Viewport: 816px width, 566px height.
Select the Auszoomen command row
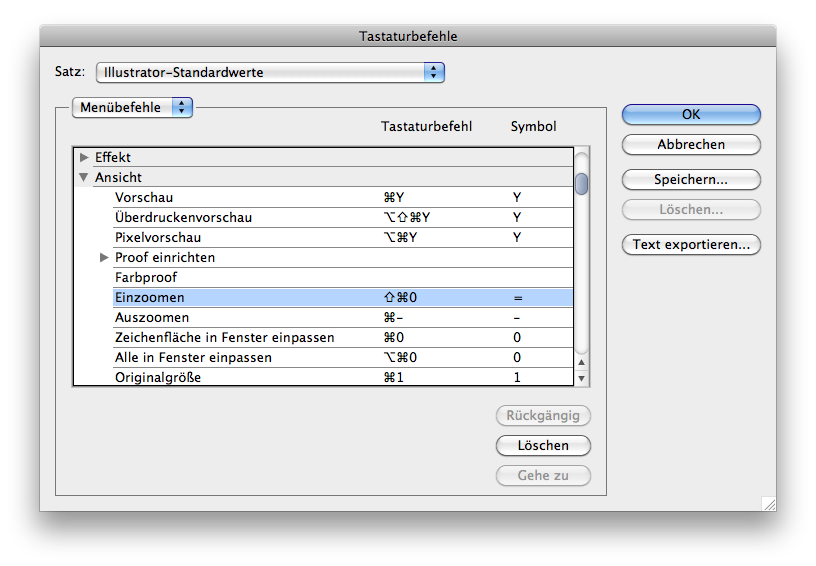[x=152, y=317]
